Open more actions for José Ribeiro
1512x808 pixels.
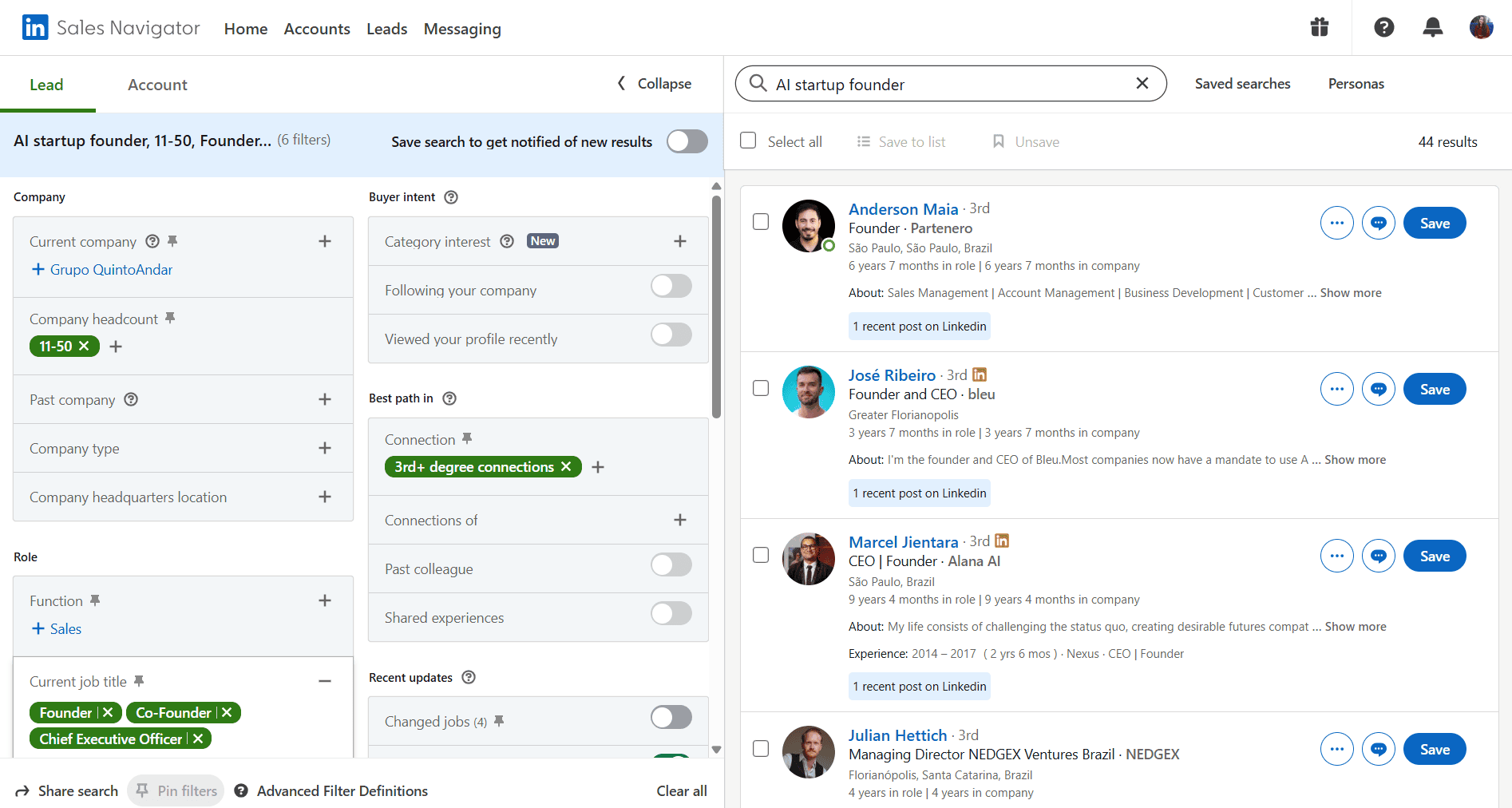[1337, 389]
